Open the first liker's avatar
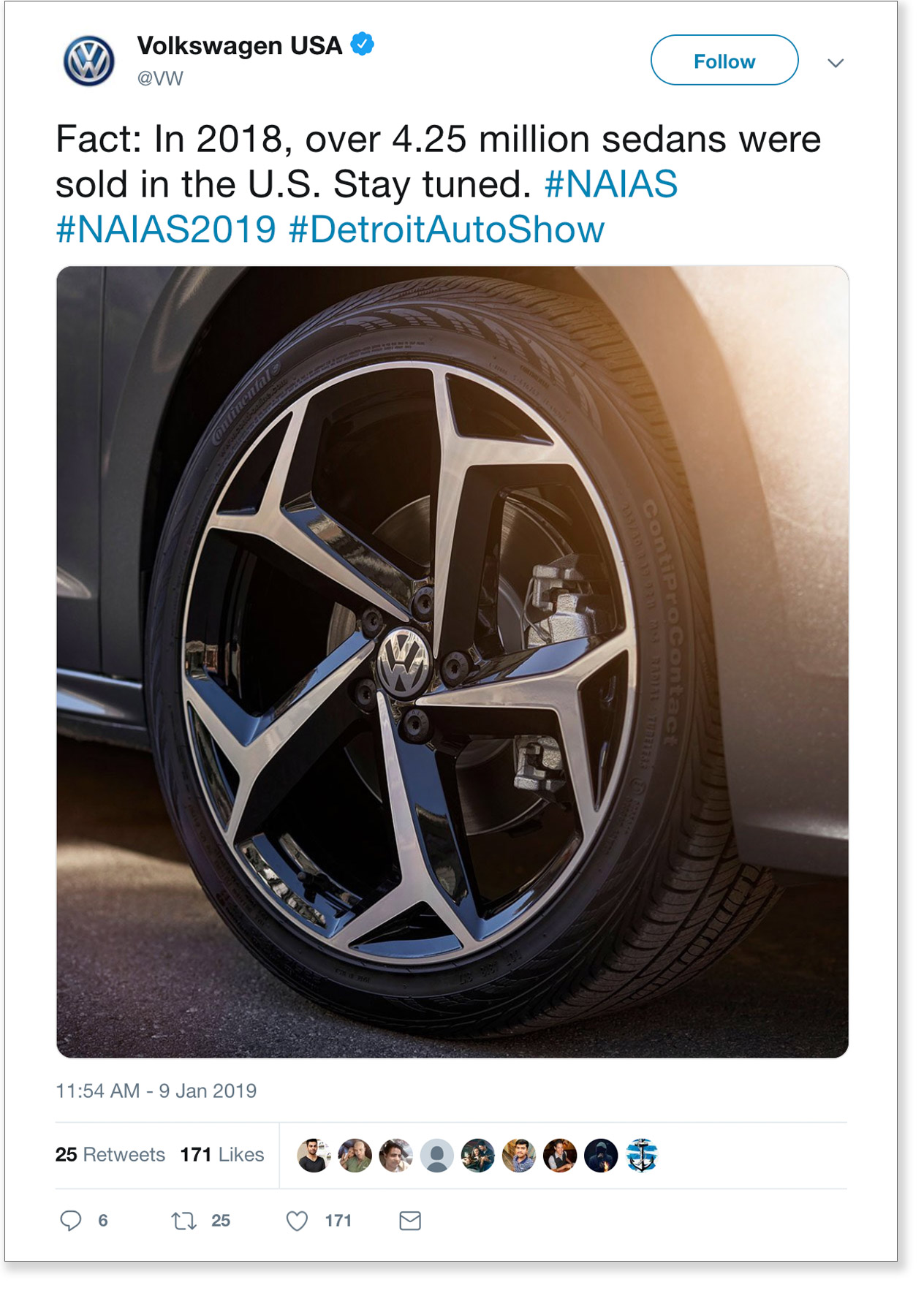 tap(314, 1156)
